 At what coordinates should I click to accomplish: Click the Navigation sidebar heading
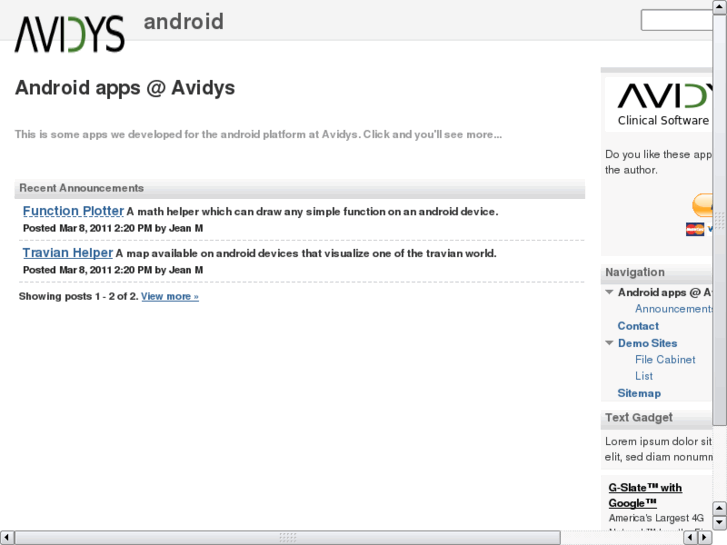(635, 272)
